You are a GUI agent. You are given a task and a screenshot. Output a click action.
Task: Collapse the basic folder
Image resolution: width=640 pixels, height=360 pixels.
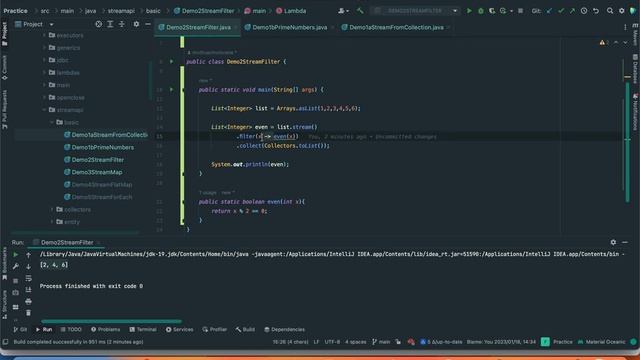(52, 122)
